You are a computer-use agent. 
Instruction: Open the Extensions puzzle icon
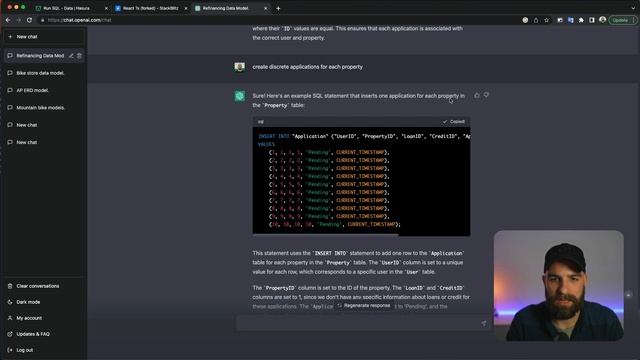click(x=581, y=20)
